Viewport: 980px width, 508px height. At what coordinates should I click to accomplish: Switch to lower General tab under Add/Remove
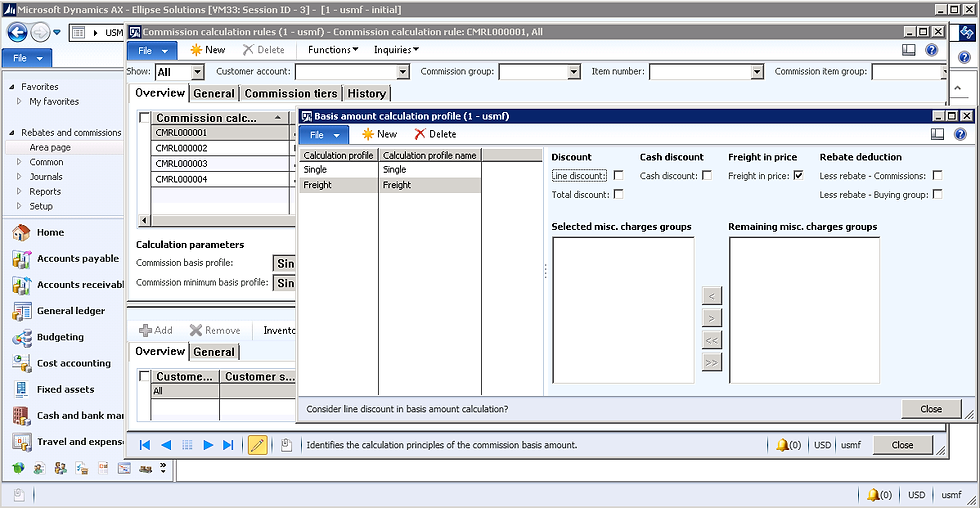coord(214,352)
